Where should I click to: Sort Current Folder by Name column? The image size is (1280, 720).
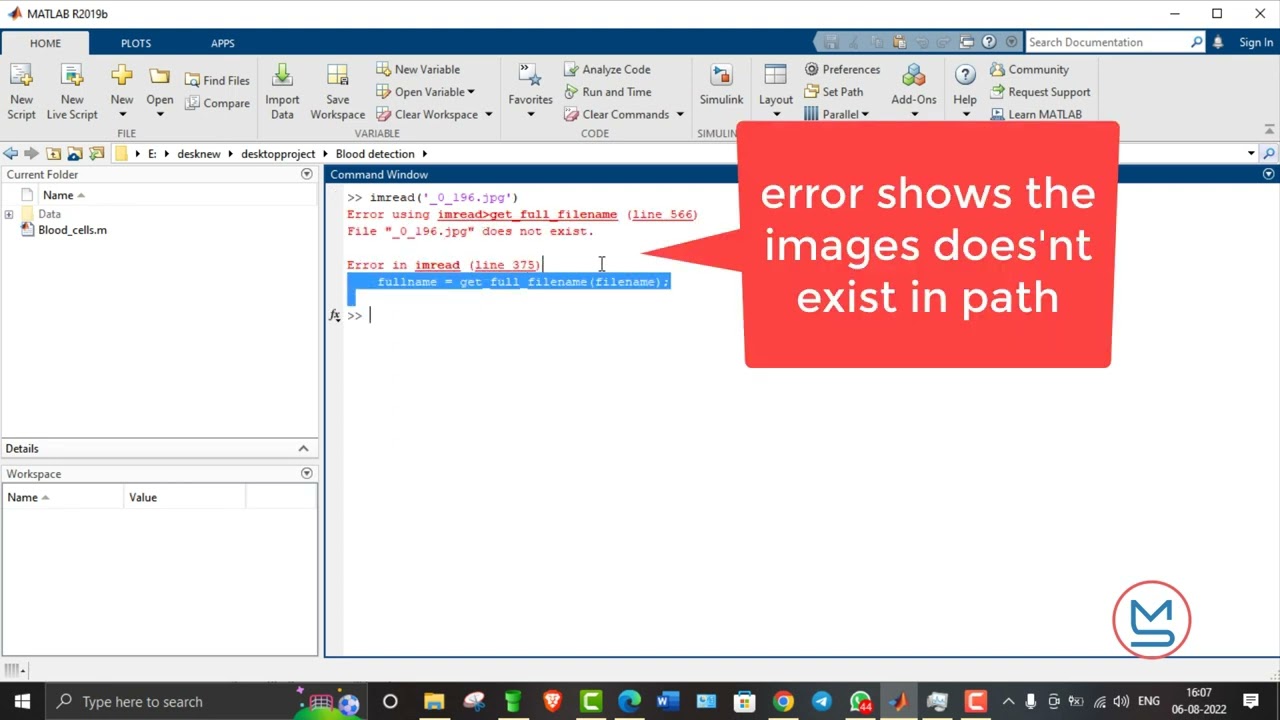(x=64, y=195)
